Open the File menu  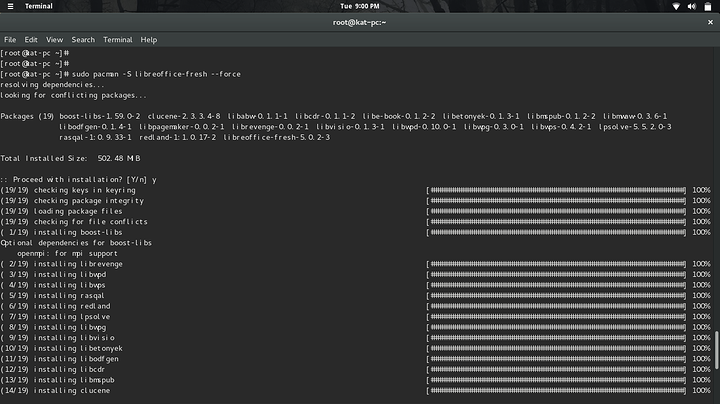click(10, 39)
